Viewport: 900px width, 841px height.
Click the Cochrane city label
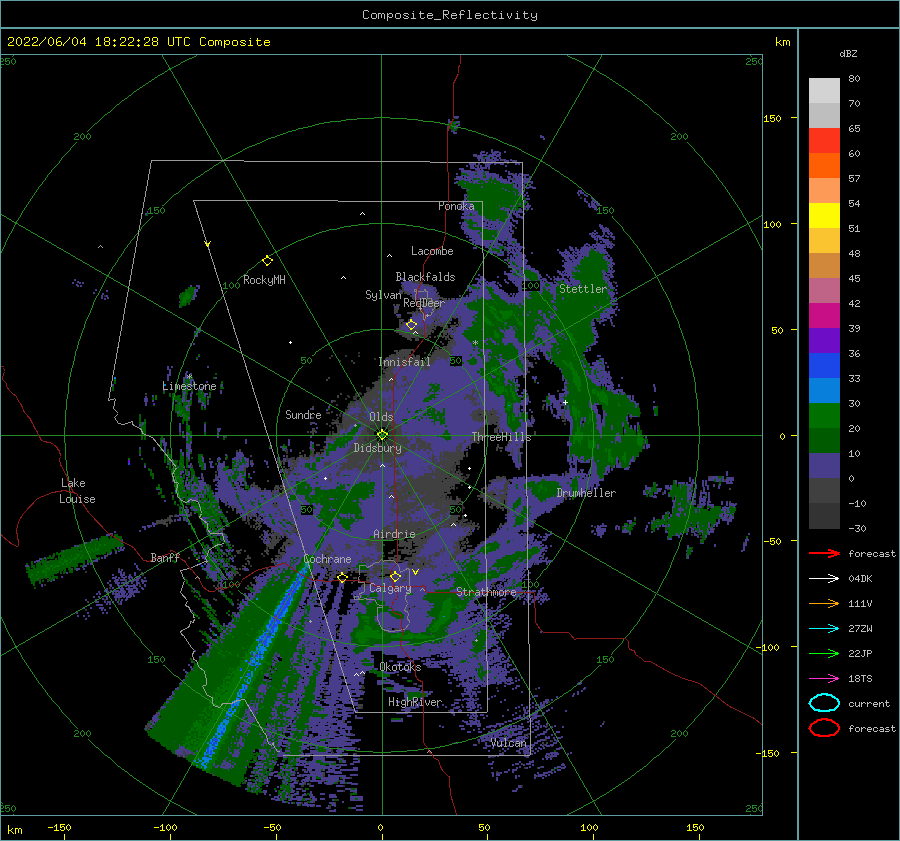[x=327, y=559]
